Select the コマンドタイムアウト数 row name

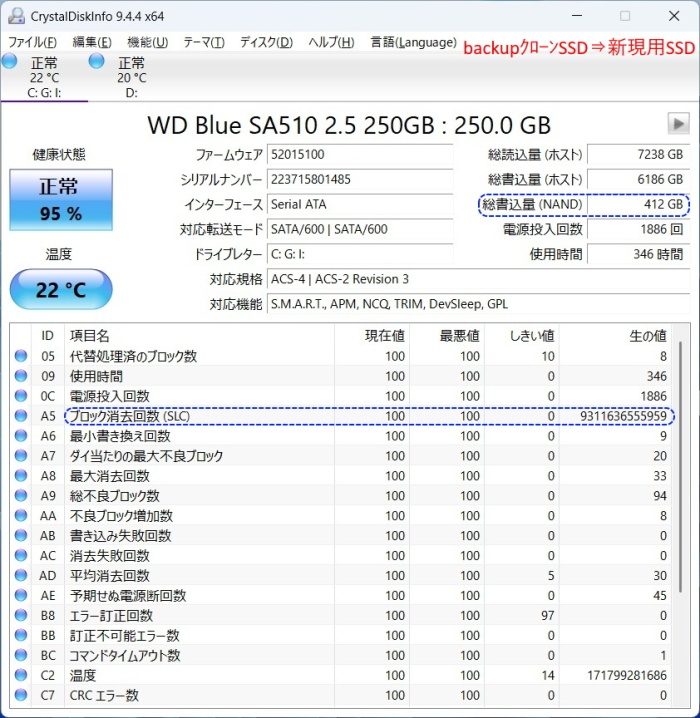coord(125,656)
